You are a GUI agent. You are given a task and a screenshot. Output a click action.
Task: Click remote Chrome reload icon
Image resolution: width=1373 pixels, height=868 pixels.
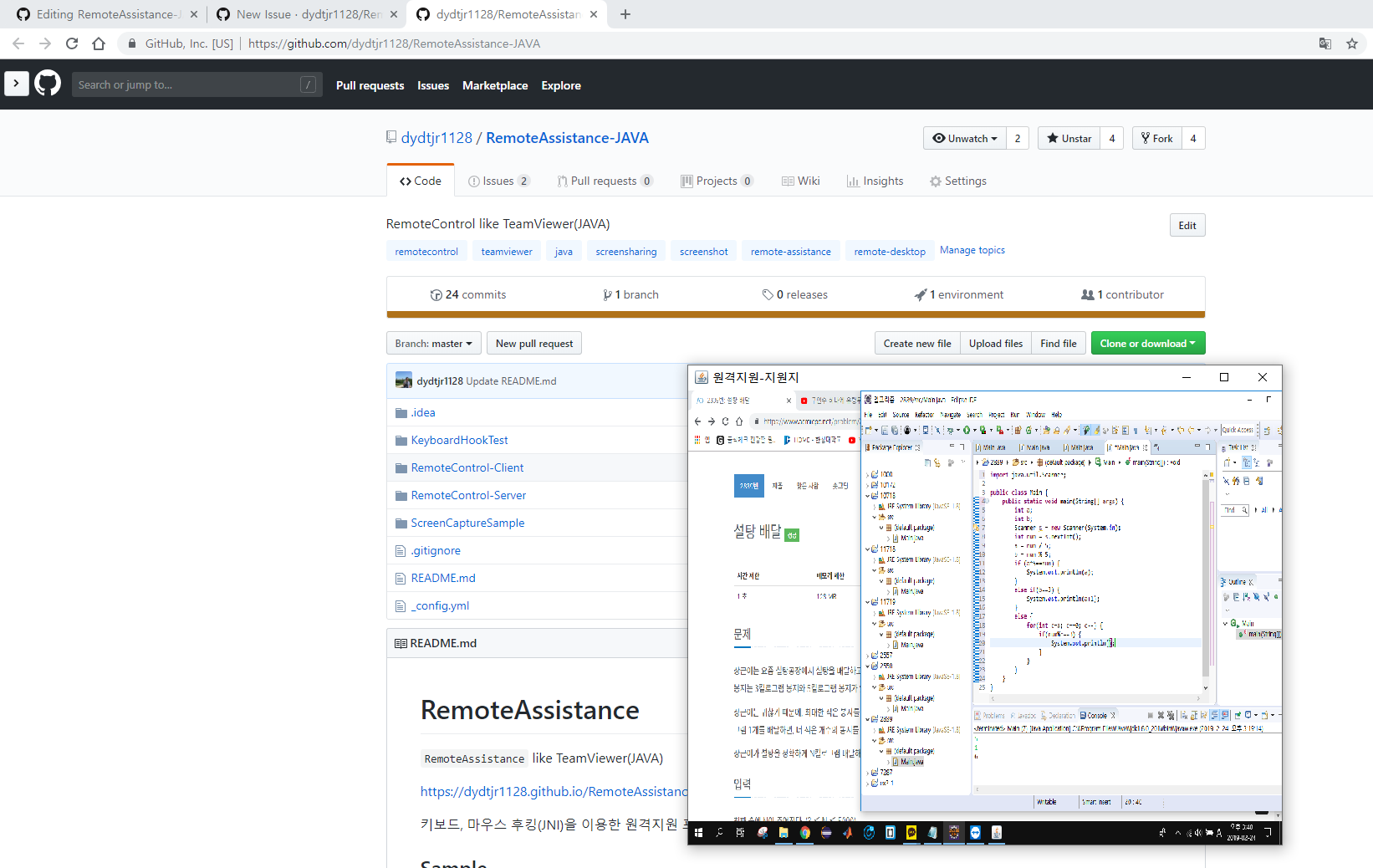[x=725, y=421]
